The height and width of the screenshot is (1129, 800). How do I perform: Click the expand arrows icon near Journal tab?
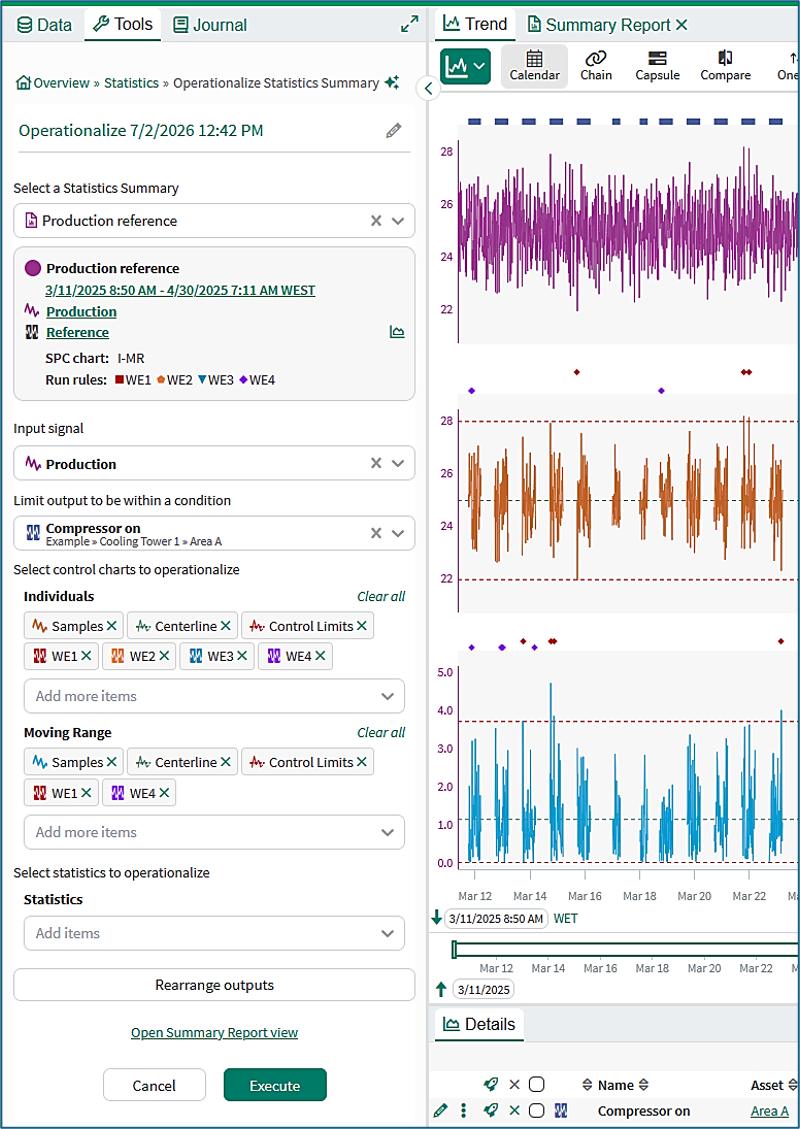click(409, 24)
